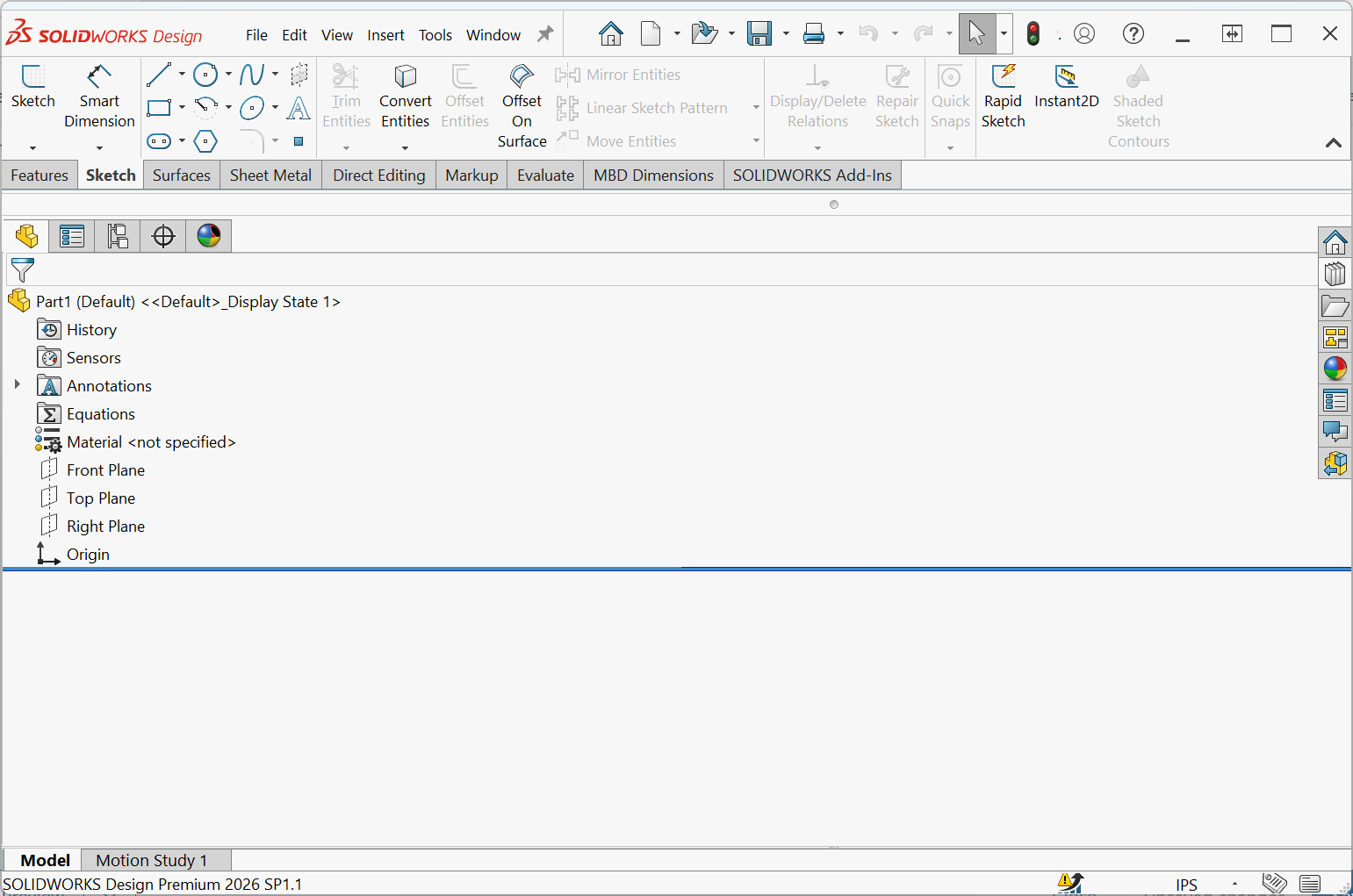The image size is (1353, 896).
Task: Toggle Rapid Sketch mode
Action: (1004, 97)
